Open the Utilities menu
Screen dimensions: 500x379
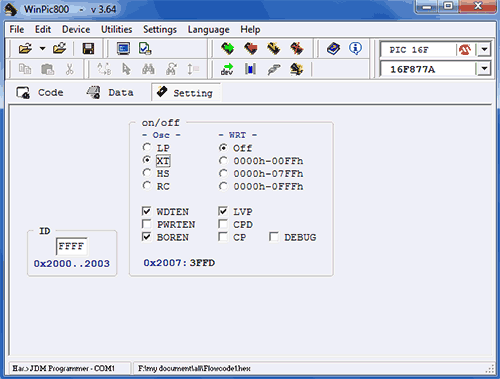pyautogui.click(x=117, y=29)
